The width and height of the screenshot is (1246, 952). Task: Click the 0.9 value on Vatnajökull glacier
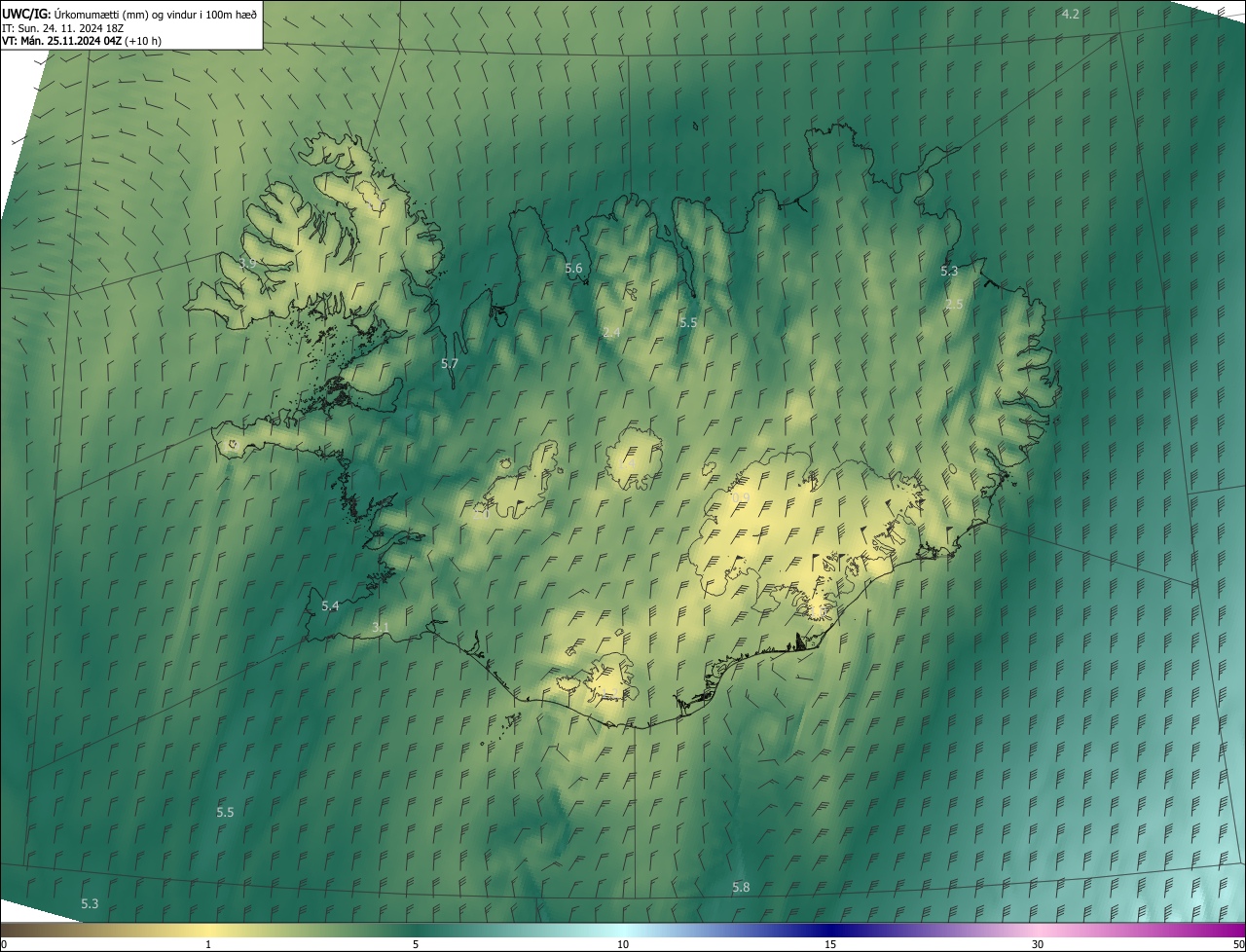point(740,497)
